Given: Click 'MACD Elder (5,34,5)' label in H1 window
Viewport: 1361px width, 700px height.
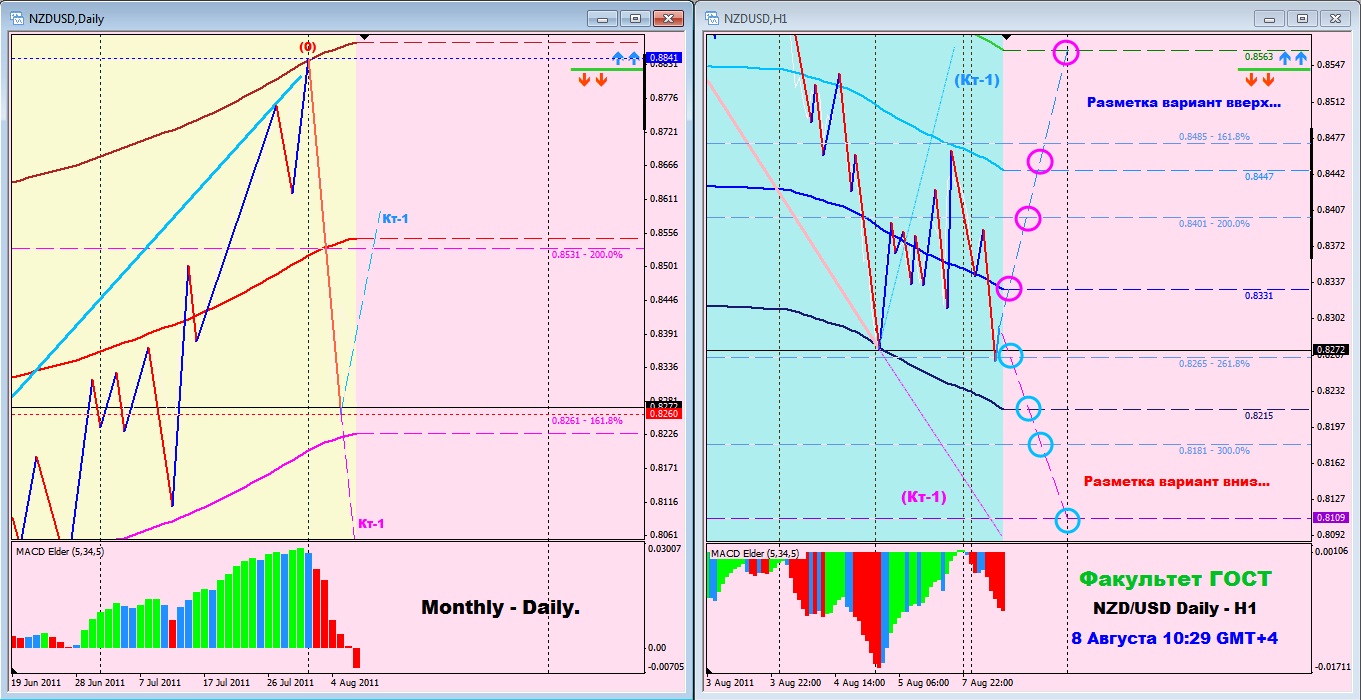Looking at the screenshot, I should (x=753, y=553).
